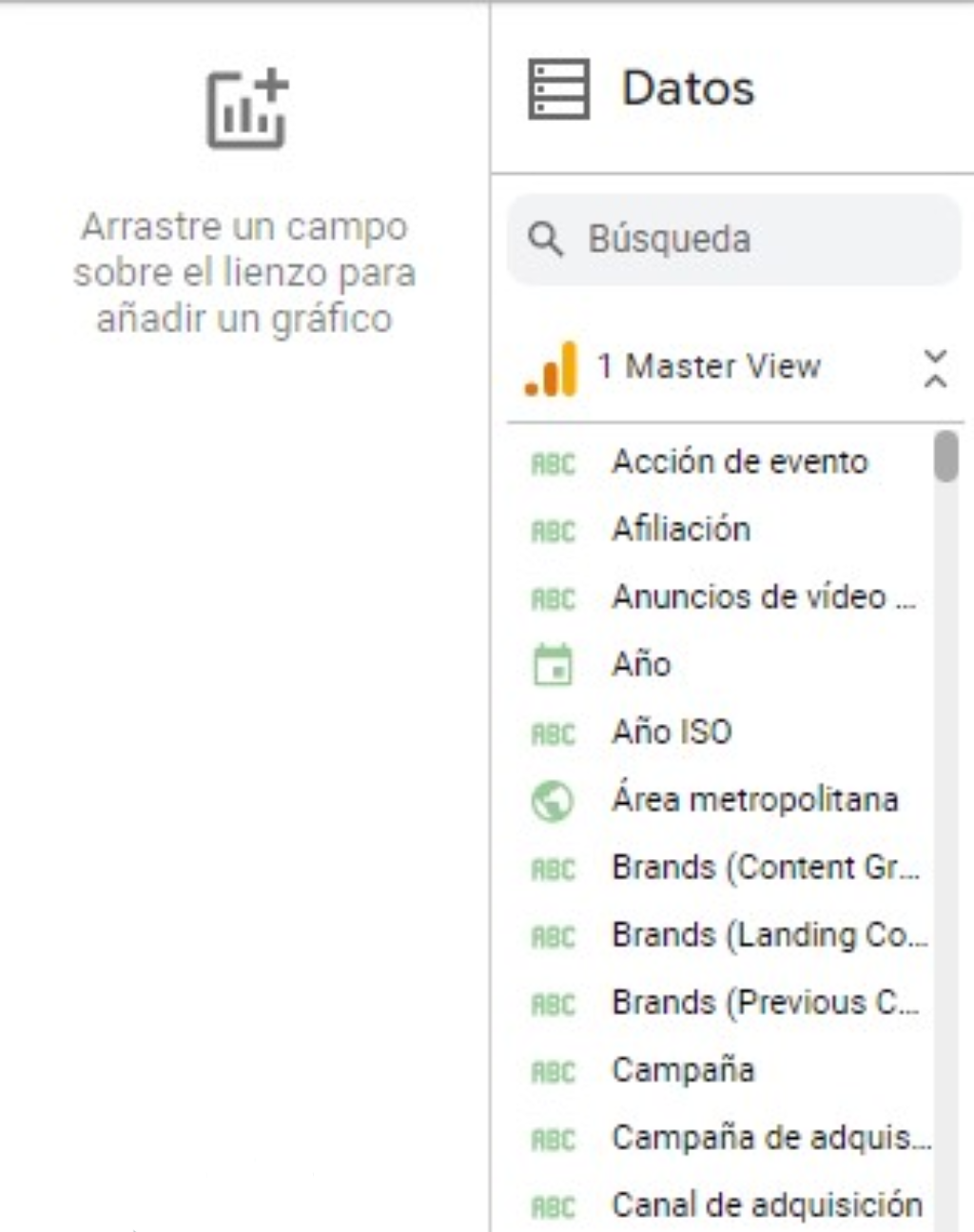
Task: Choose the Brands (Landing Co... field
Action: [x=769, y=935]
